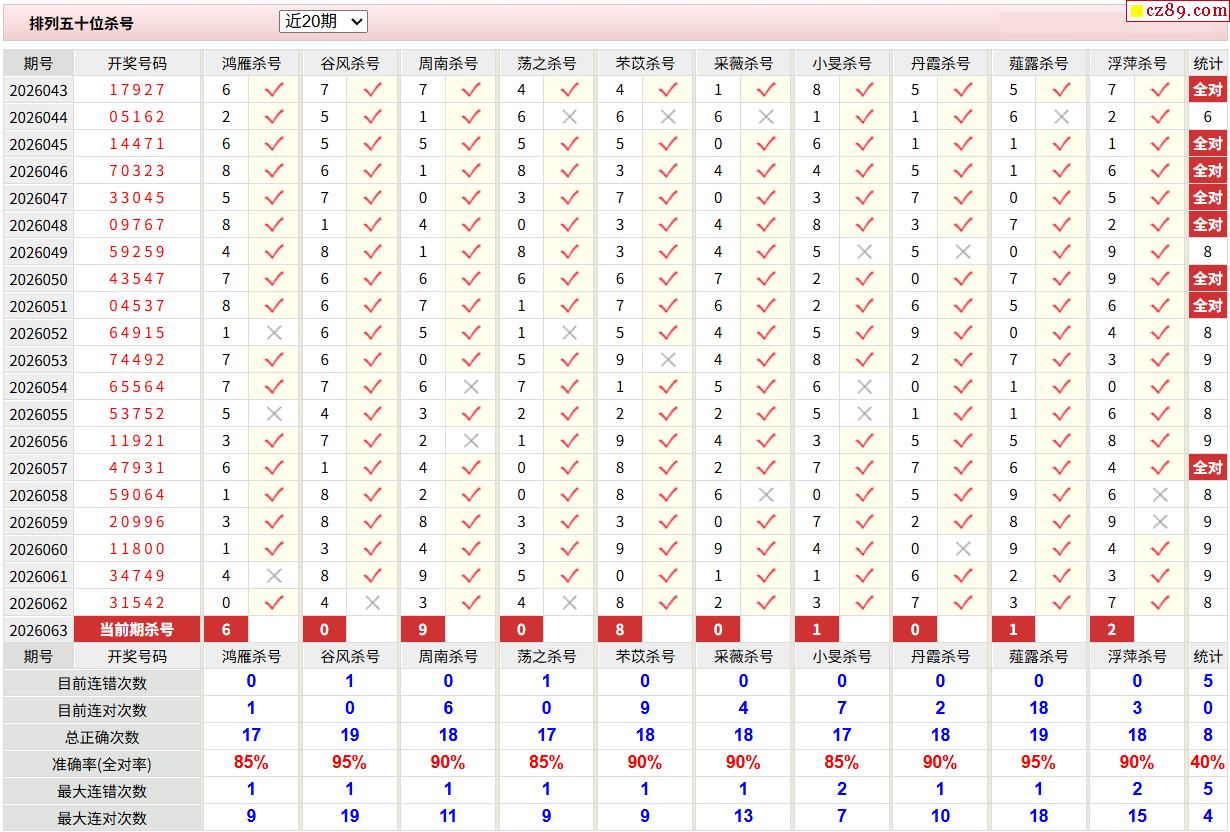Click the red 9 under 周南杀号 for 2026063
Image resolution: width=1230 pixels, height=832 pixels.
click(x=423, y=630)
